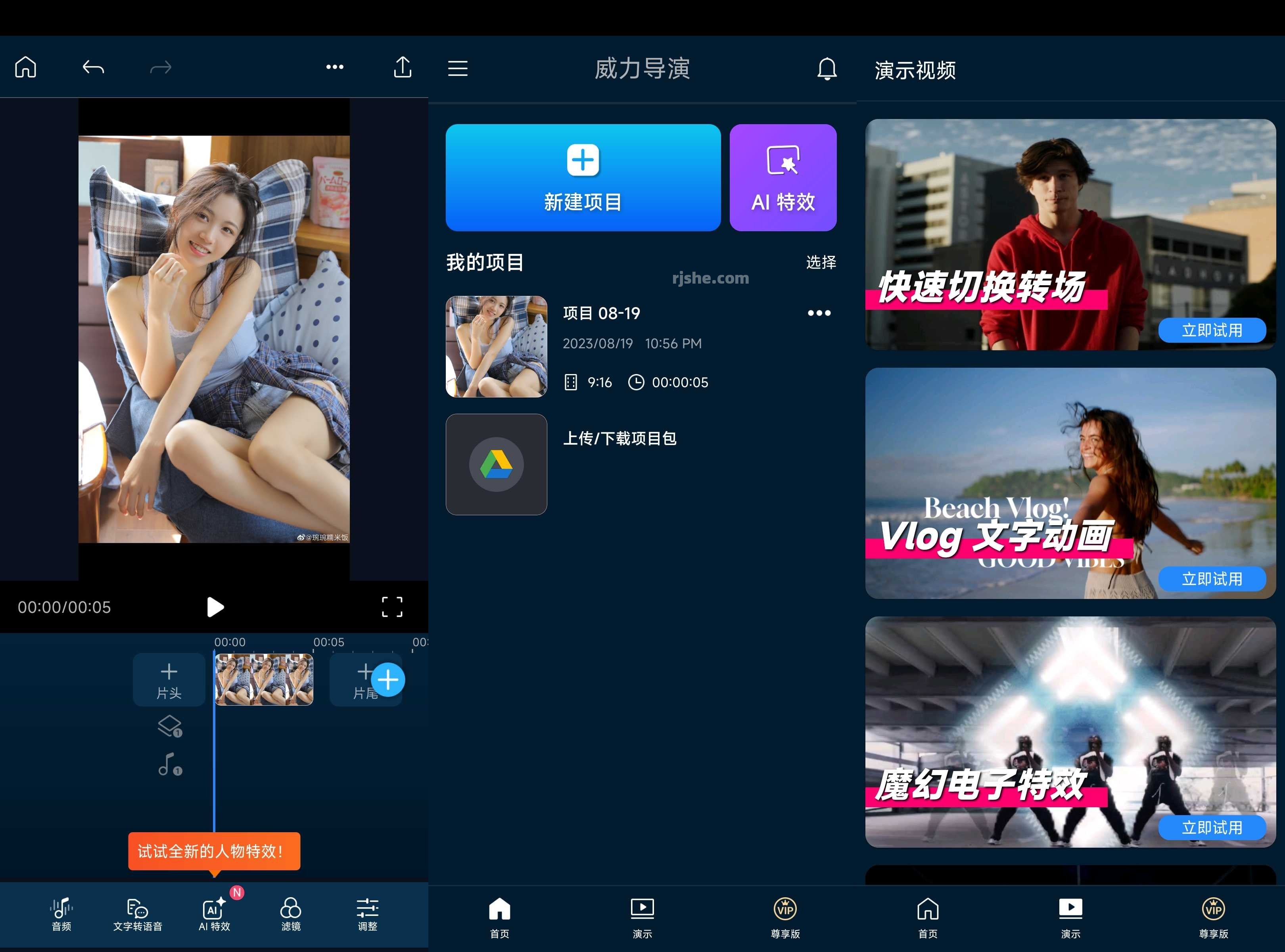Open the three-dot menu in the editor top bar
The height and width of the screenshot is (952, 1285).
335,67
